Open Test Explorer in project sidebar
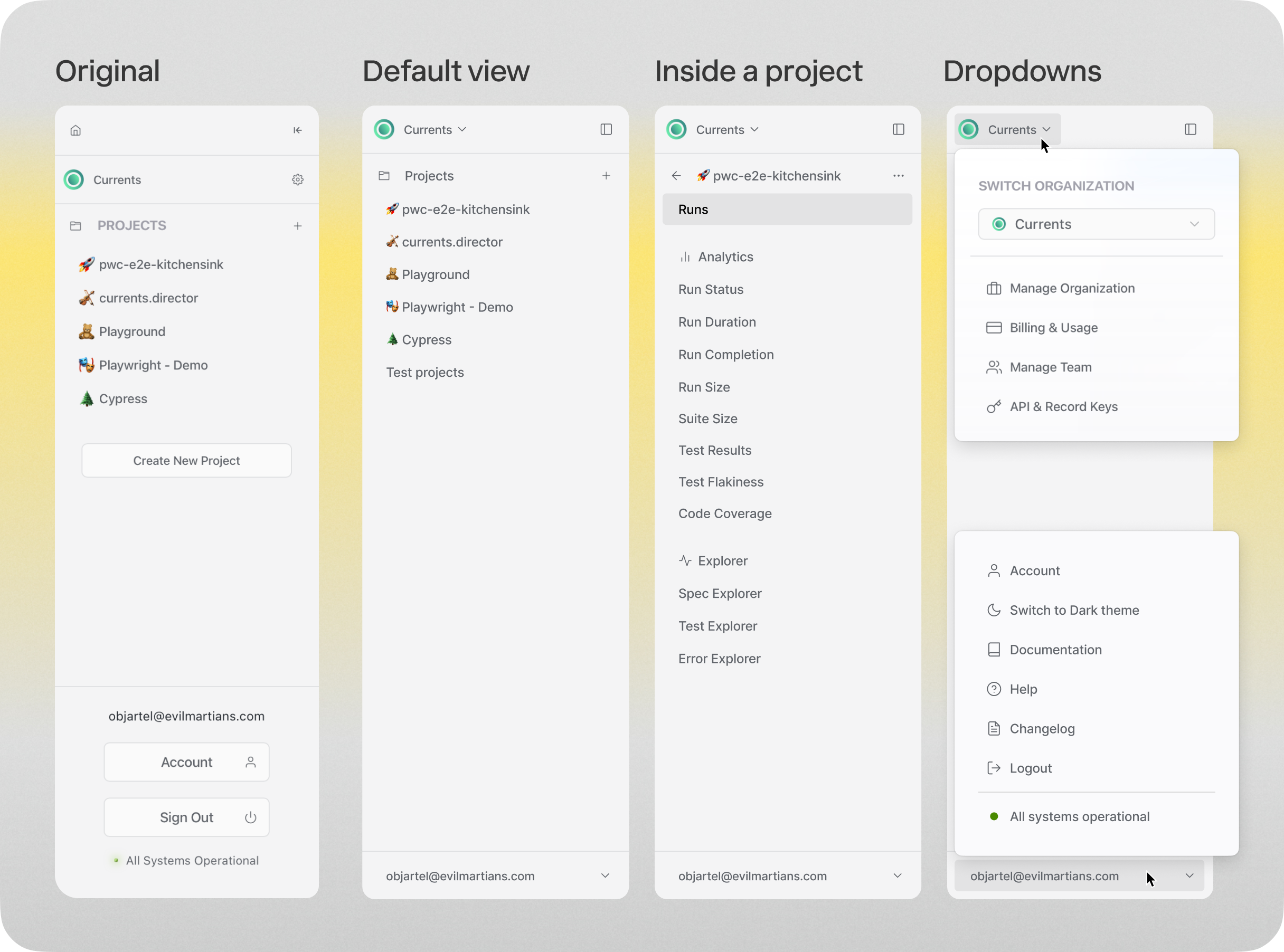 pos(717,626)
